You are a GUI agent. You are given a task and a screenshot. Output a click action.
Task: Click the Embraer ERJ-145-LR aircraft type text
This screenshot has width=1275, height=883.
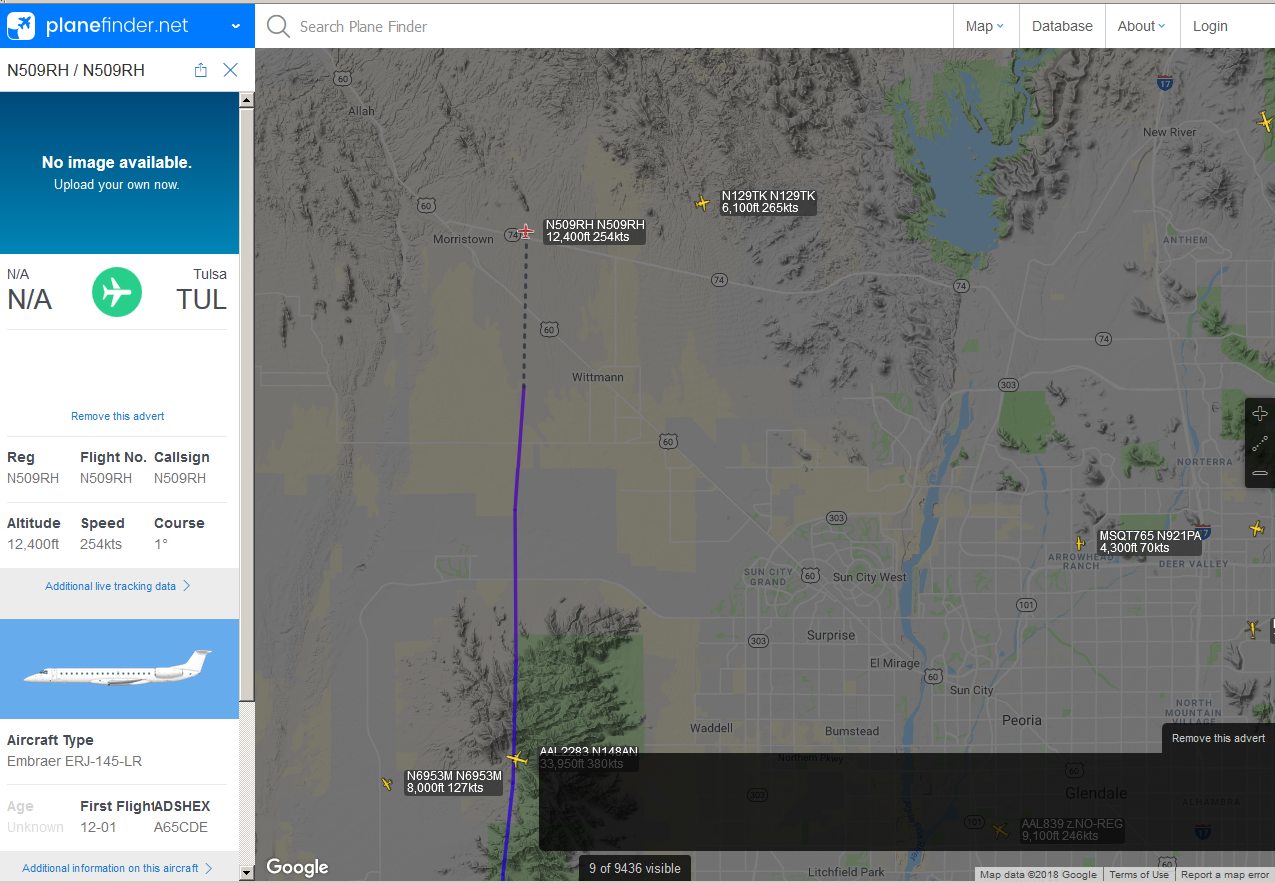click(74, 761)
